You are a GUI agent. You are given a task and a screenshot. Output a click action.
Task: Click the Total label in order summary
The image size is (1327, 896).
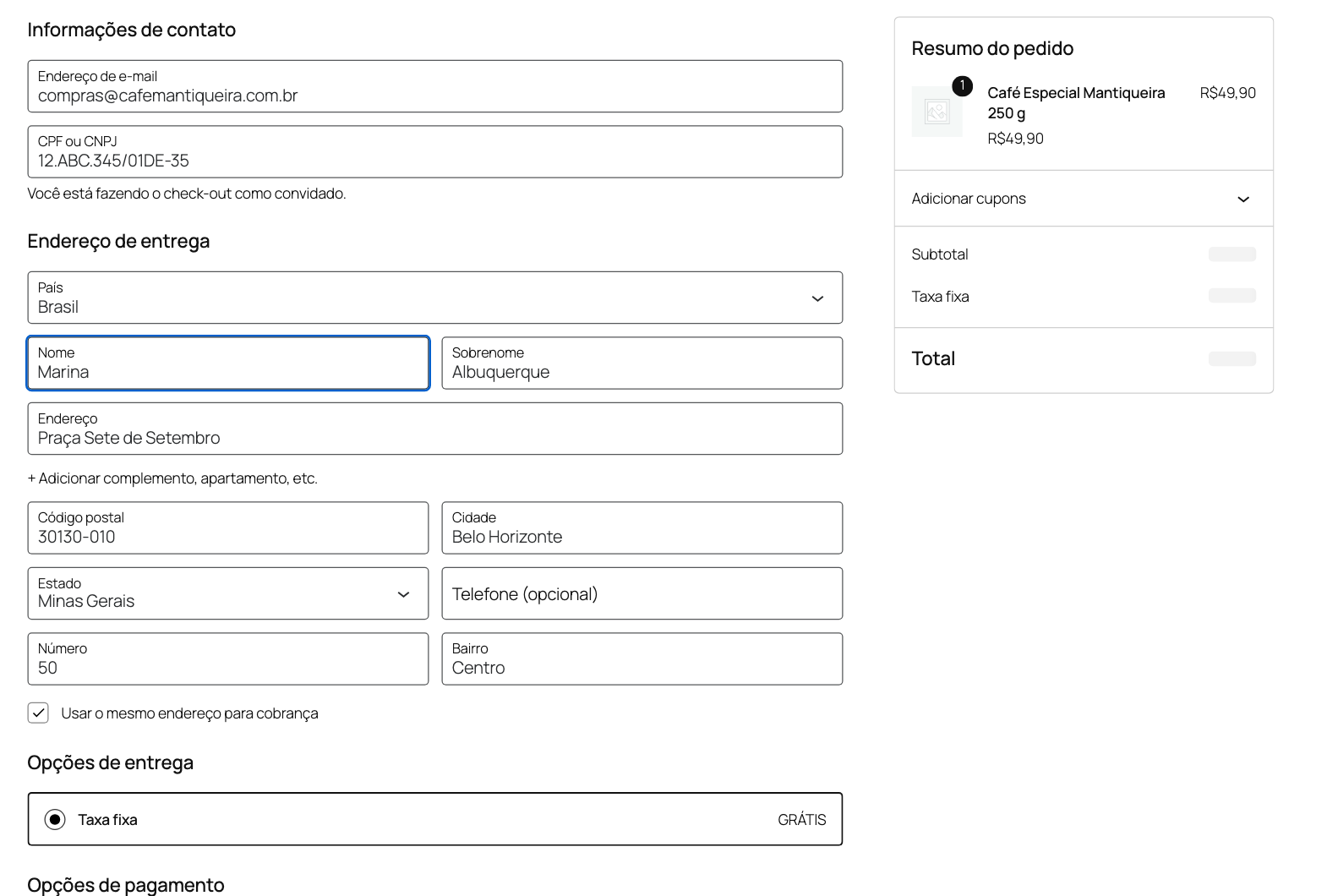pyautogui.click(x=933, y=358)
